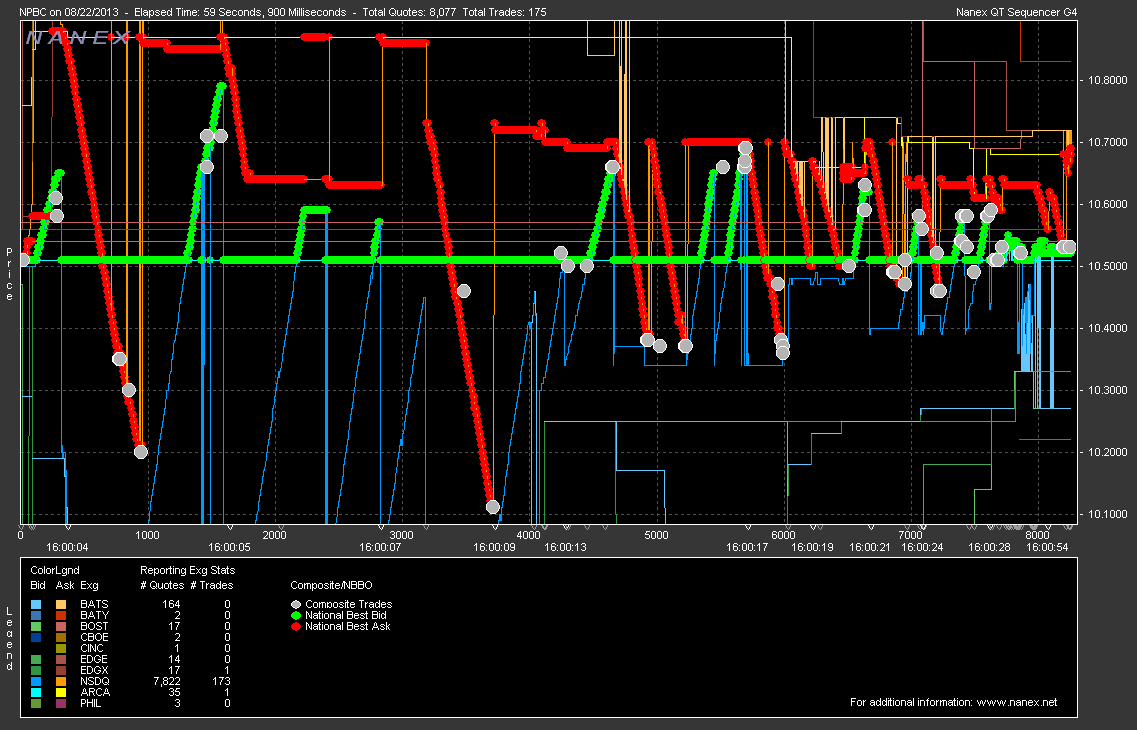1137x730 pixels.
Task: Select the NSDQ bid color swatch
Action: click(36, 681)
